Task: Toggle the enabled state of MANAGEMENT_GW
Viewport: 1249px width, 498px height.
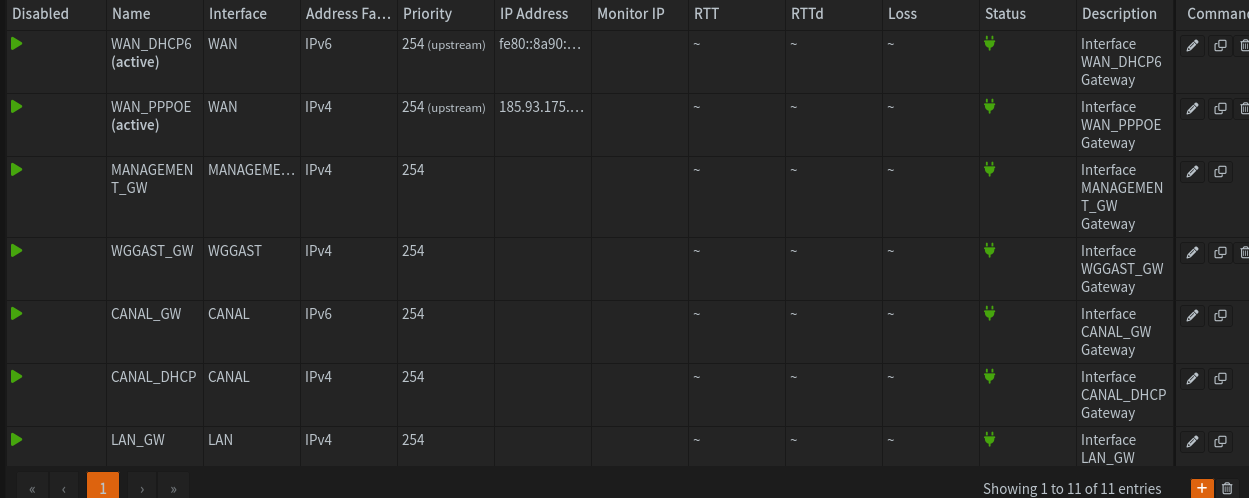Action: (17, 170)
